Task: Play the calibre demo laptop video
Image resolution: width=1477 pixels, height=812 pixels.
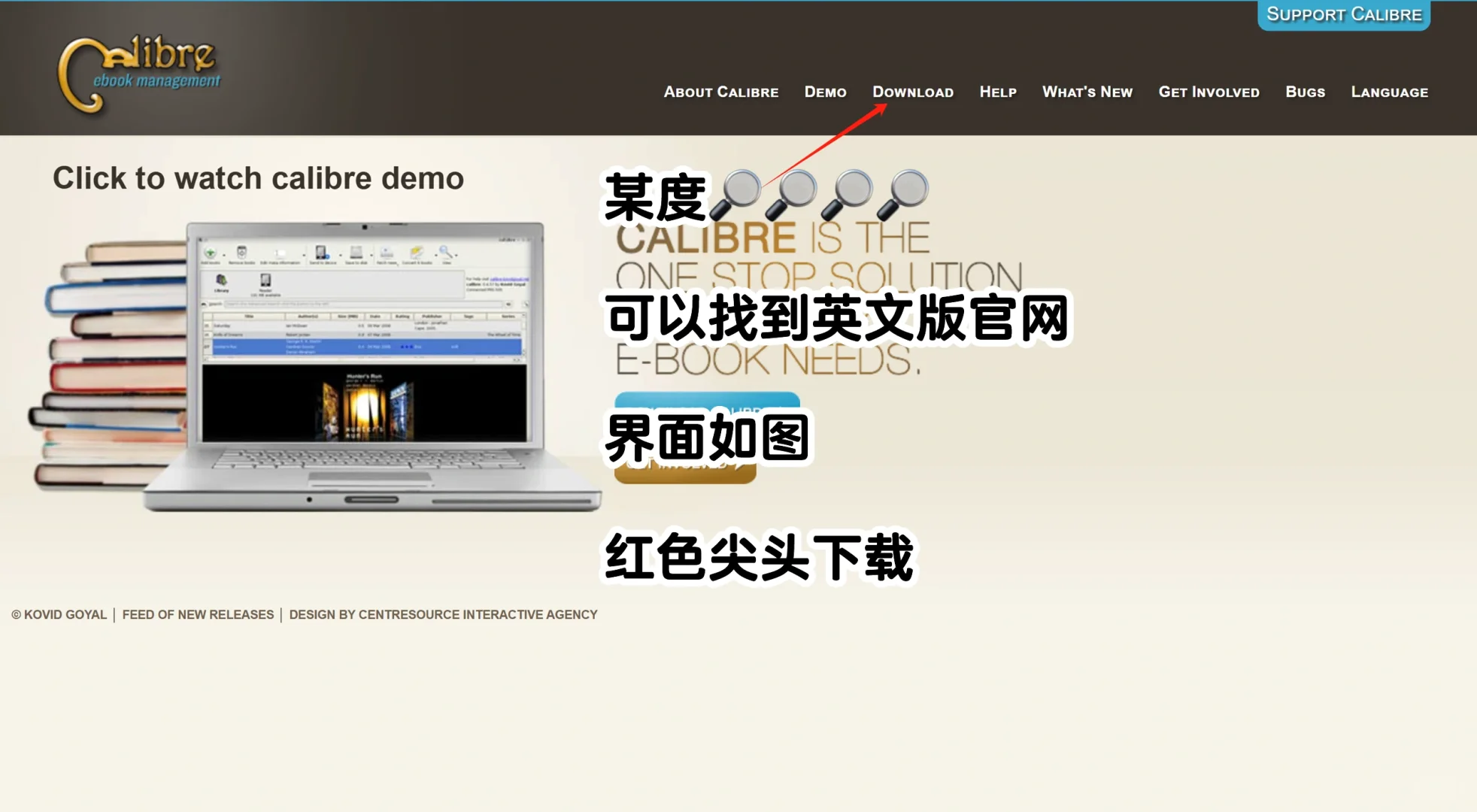Action: click(316, 367)
